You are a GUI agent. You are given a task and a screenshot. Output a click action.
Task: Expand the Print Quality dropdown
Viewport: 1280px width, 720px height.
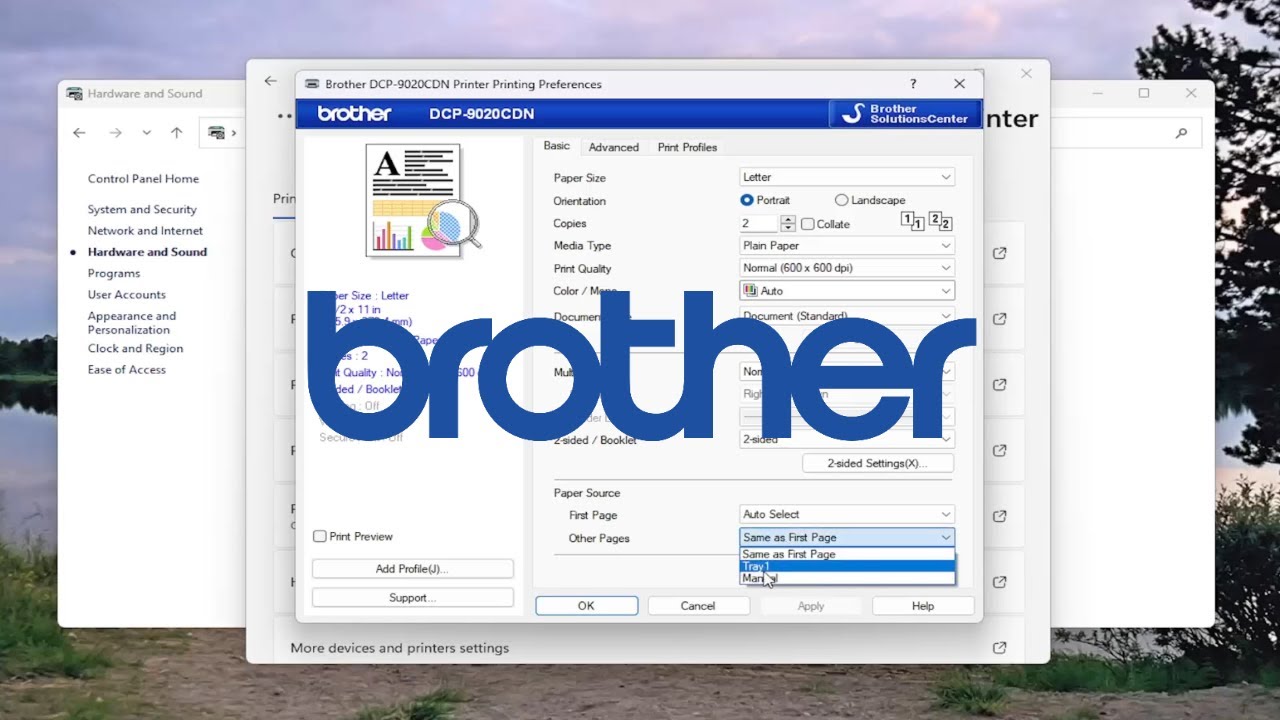coord(846,268)
